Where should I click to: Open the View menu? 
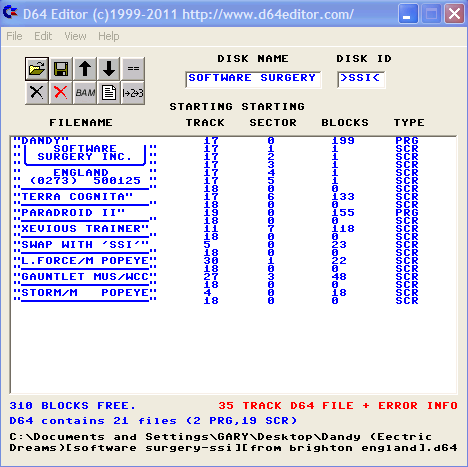pos(75,36)
